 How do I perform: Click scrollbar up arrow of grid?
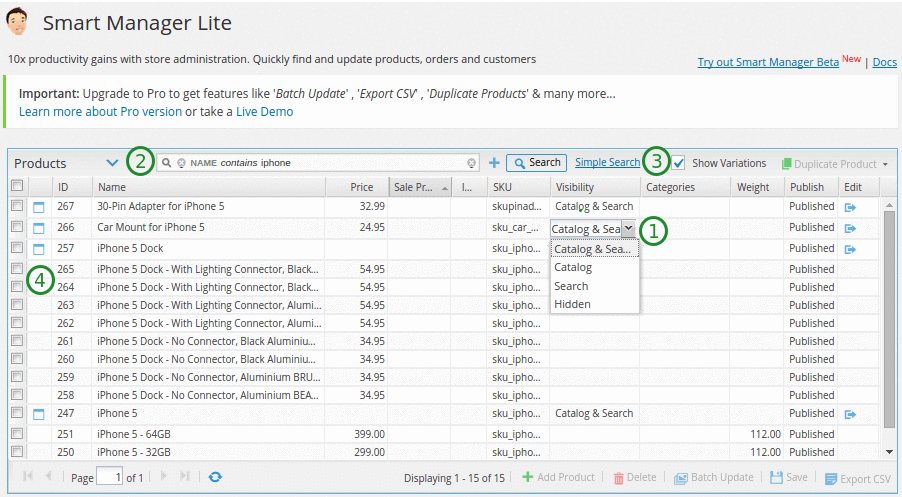pyautogui.click(x=889, y=205)
